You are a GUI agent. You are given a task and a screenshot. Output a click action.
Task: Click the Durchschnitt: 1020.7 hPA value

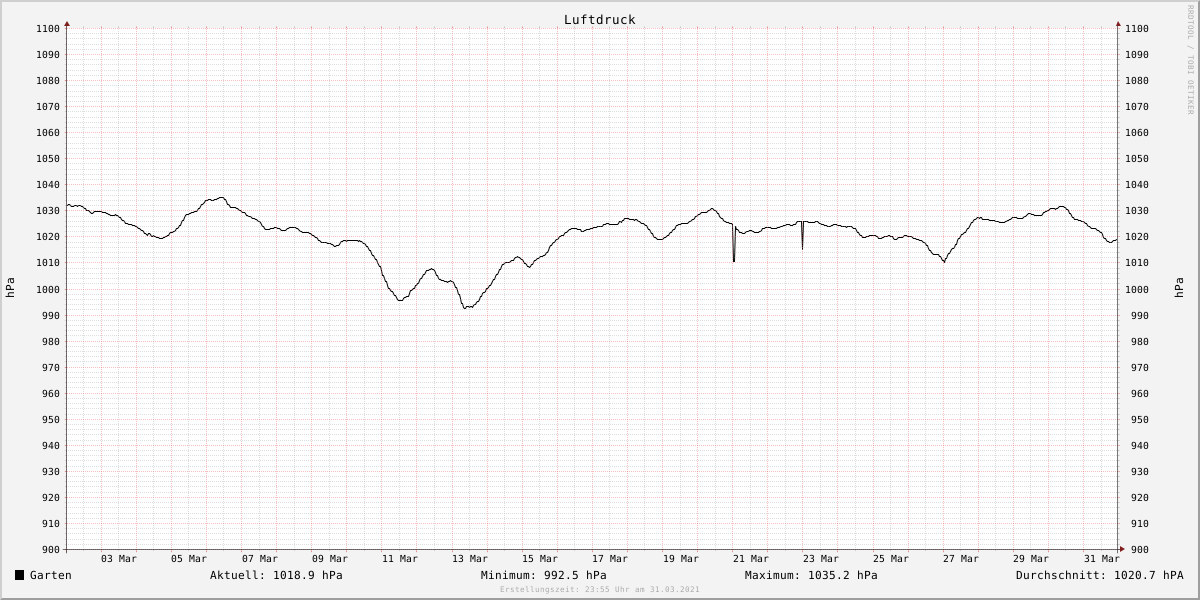(1099, 575)
